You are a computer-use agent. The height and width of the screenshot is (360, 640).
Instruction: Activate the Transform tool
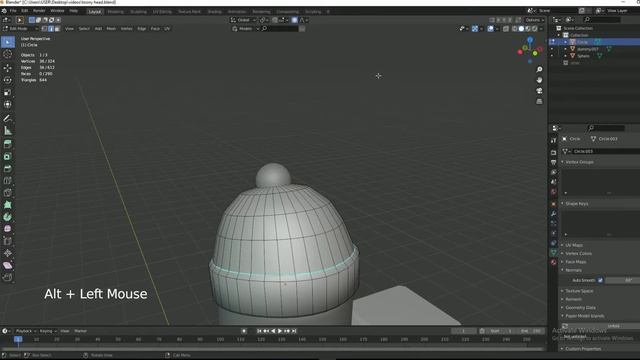pos(8,104)
